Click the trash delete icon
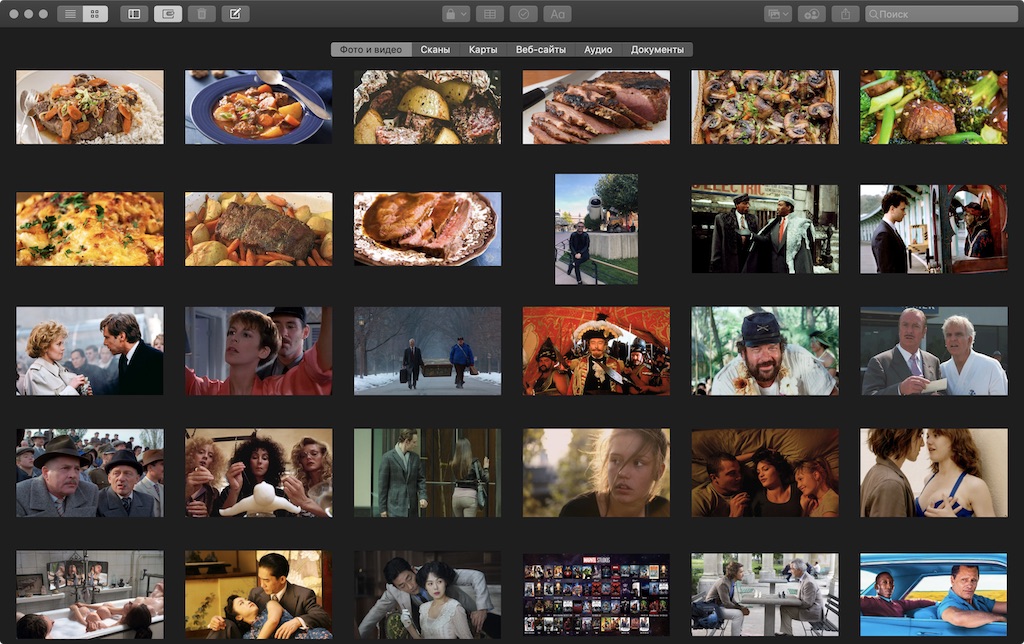Viewport: 1024px width, 644px height. 202,14
